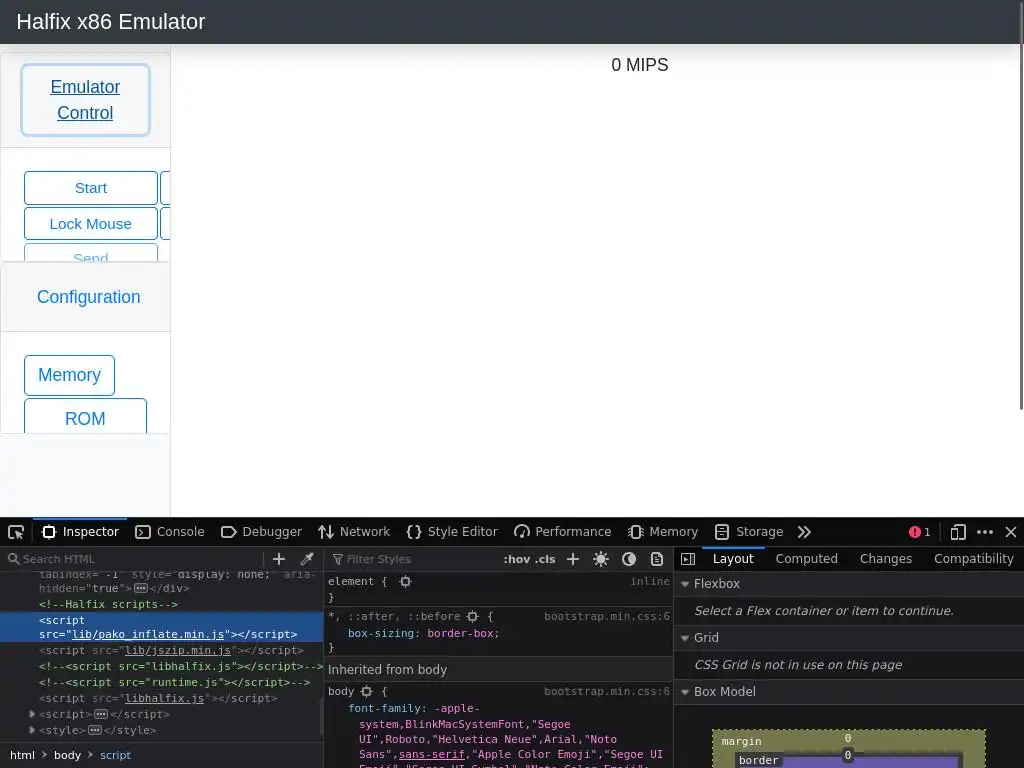Select the Layout sidebar tab
The height and width of the screenshot is (768, 1024).
tap(733, 559)
